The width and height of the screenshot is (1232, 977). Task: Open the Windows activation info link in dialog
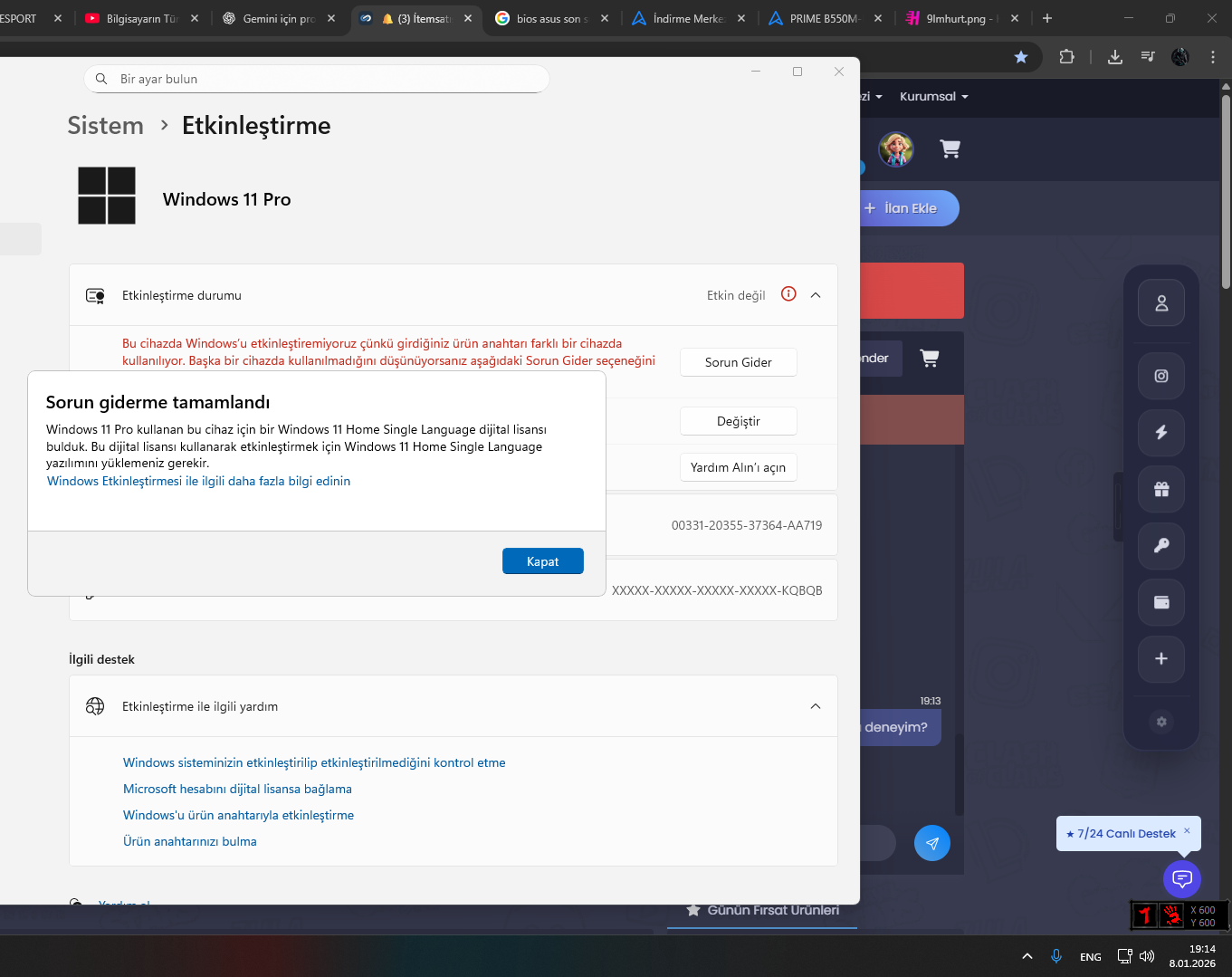198,481
